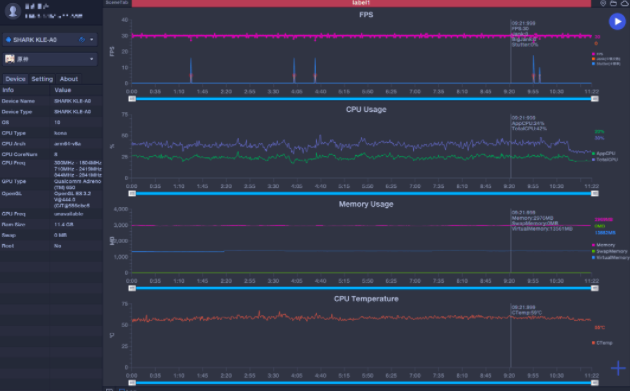Click CPU Temperature chart right range handle
Viewport: 630px width, 391px height.
[595, 383]
